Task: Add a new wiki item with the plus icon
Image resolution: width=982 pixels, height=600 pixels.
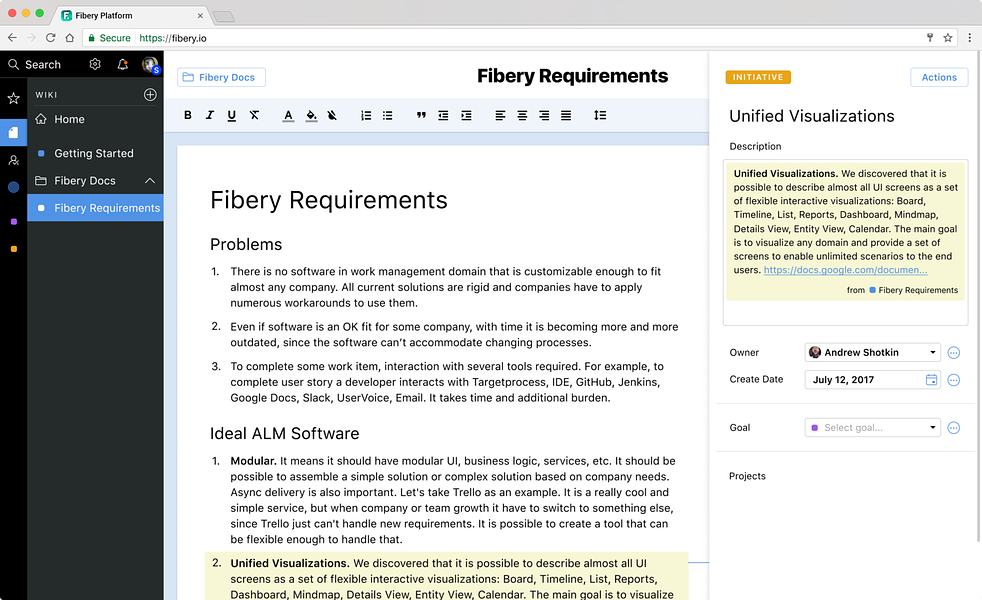Action: 150,95
